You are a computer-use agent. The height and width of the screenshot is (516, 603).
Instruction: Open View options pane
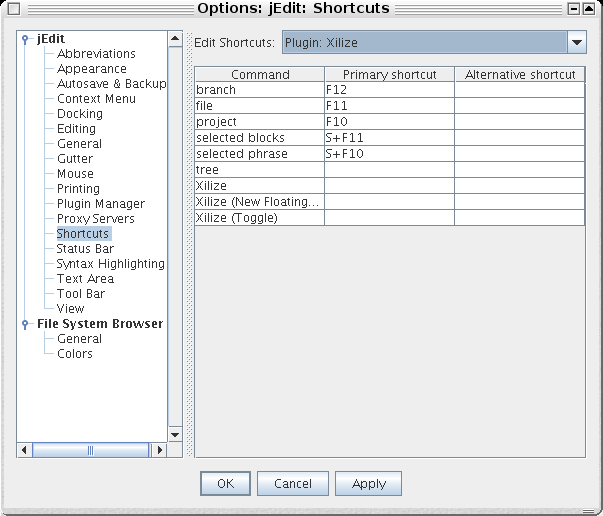point(70,308)
